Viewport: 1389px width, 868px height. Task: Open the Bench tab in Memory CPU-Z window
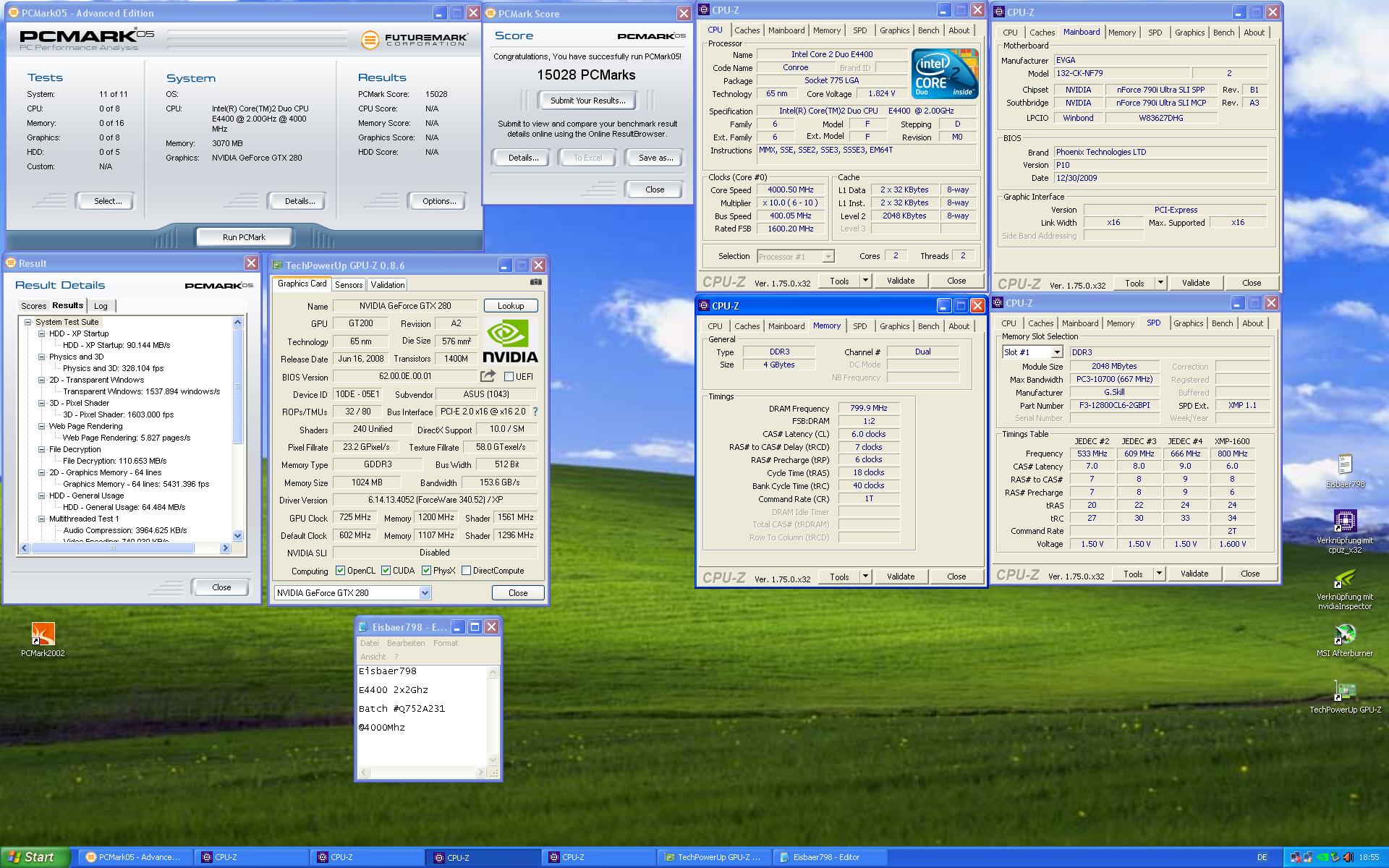click(x=928, y=326)
